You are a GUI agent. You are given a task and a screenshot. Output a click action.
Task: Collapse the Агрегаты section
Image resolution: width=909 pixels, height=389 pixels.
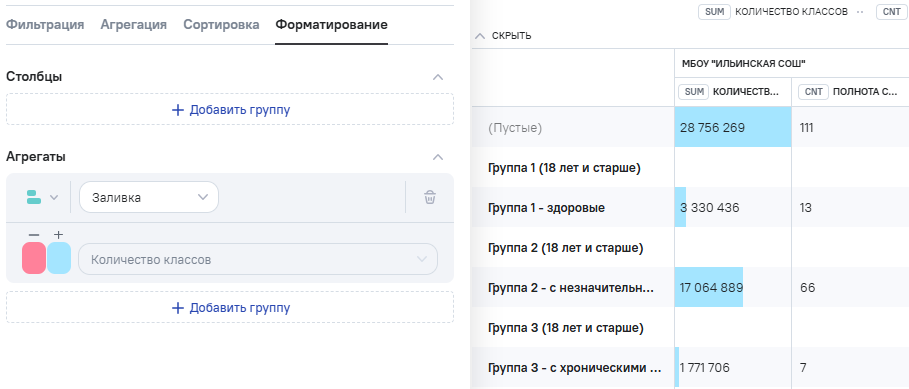coord(438,157)
